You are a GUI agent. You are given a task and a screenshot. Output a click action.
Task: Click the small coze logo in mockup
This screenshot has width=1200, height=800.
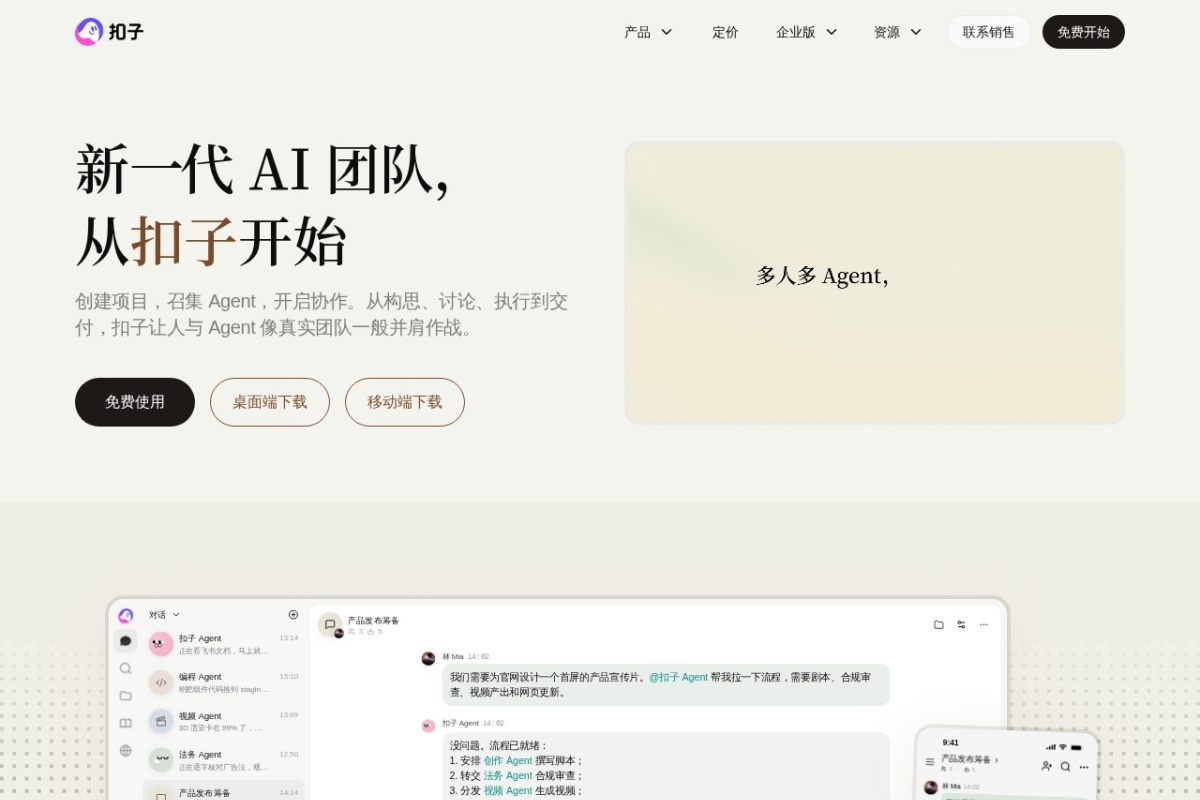(x=125, y=616)
